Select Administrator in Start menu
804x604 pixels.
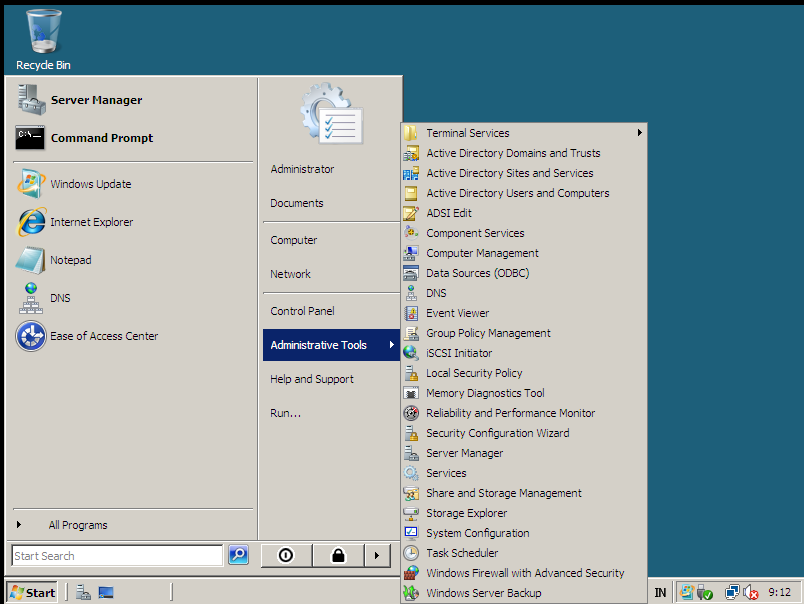(x=303, y=169)
